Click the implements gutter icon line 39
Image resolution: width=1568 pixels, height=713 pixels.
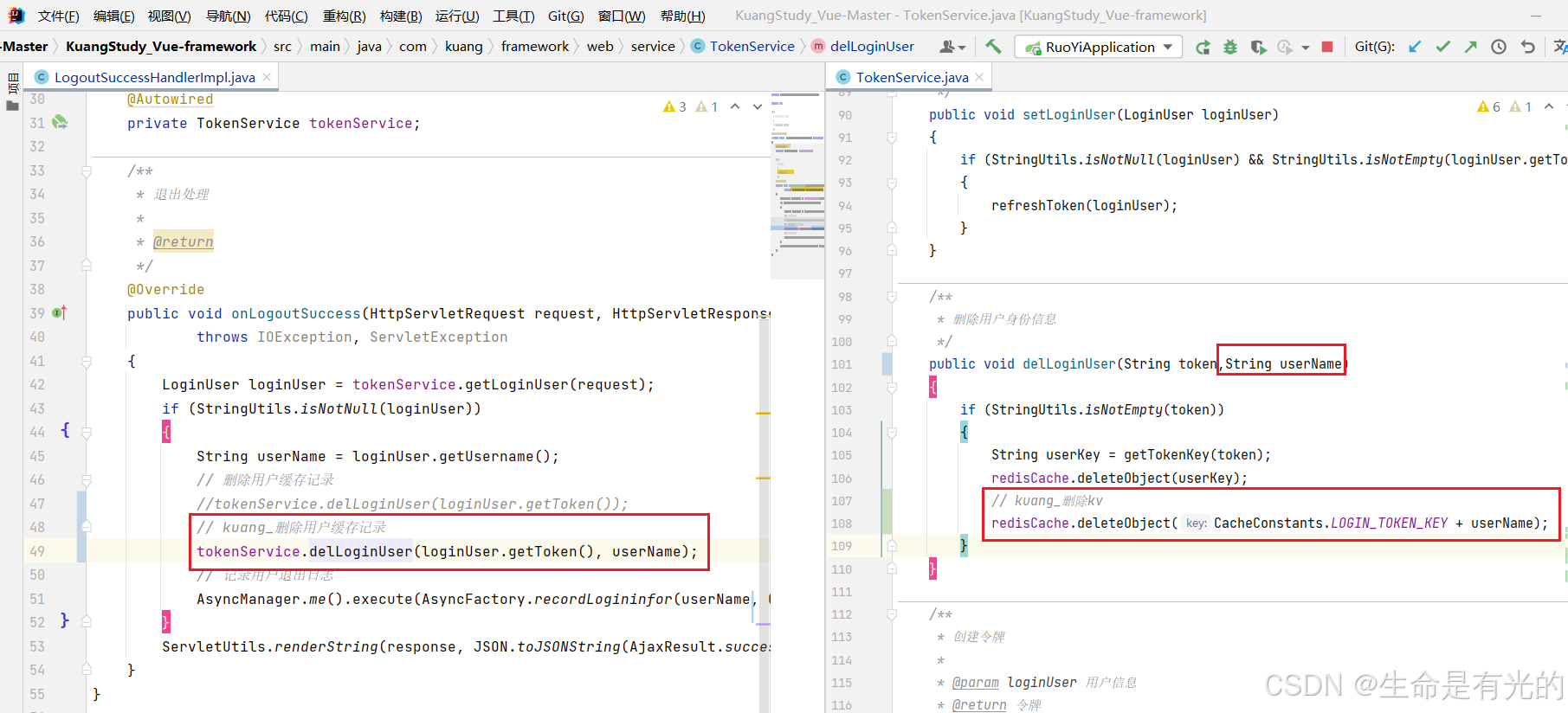click(60, 312)
